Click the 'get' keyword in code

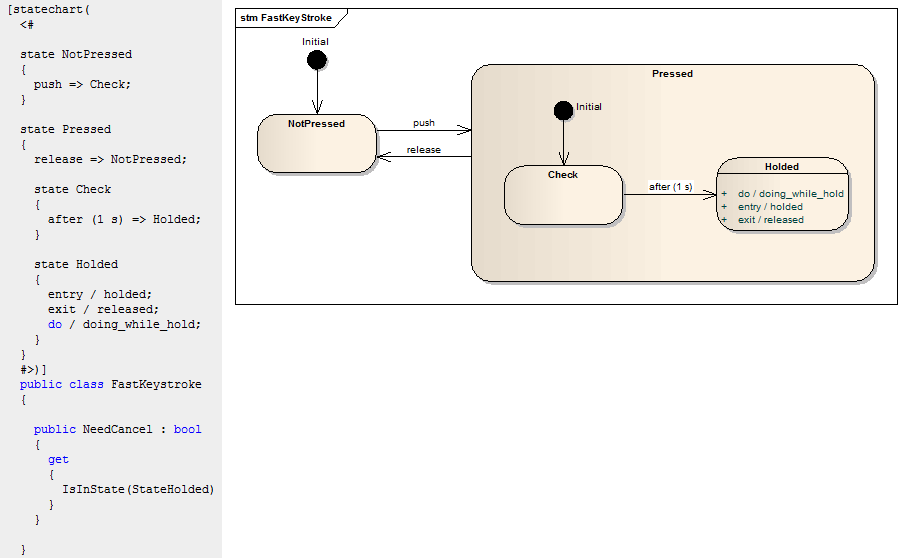58,459
